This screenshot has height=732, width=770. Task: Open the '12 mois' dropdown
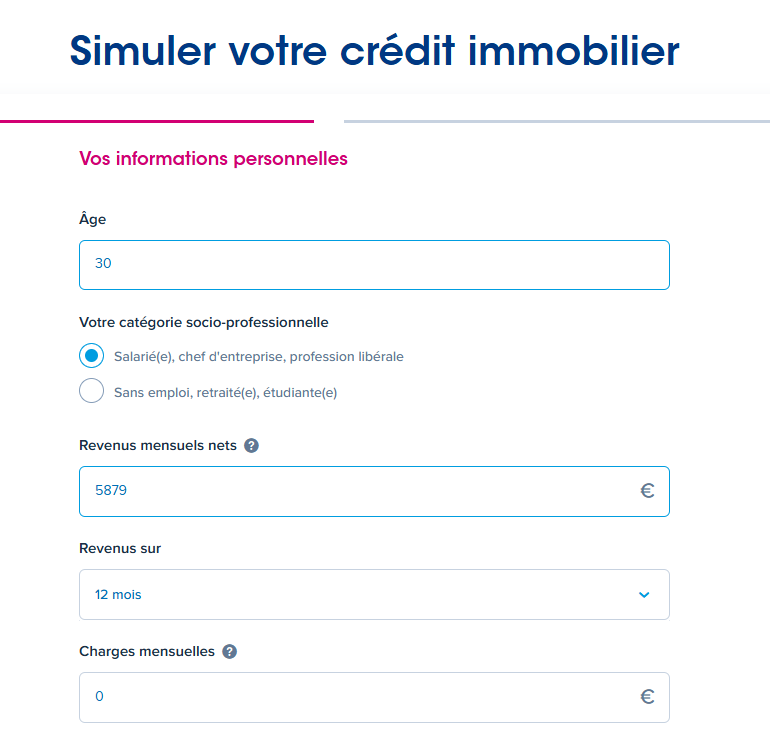[374, 595]
